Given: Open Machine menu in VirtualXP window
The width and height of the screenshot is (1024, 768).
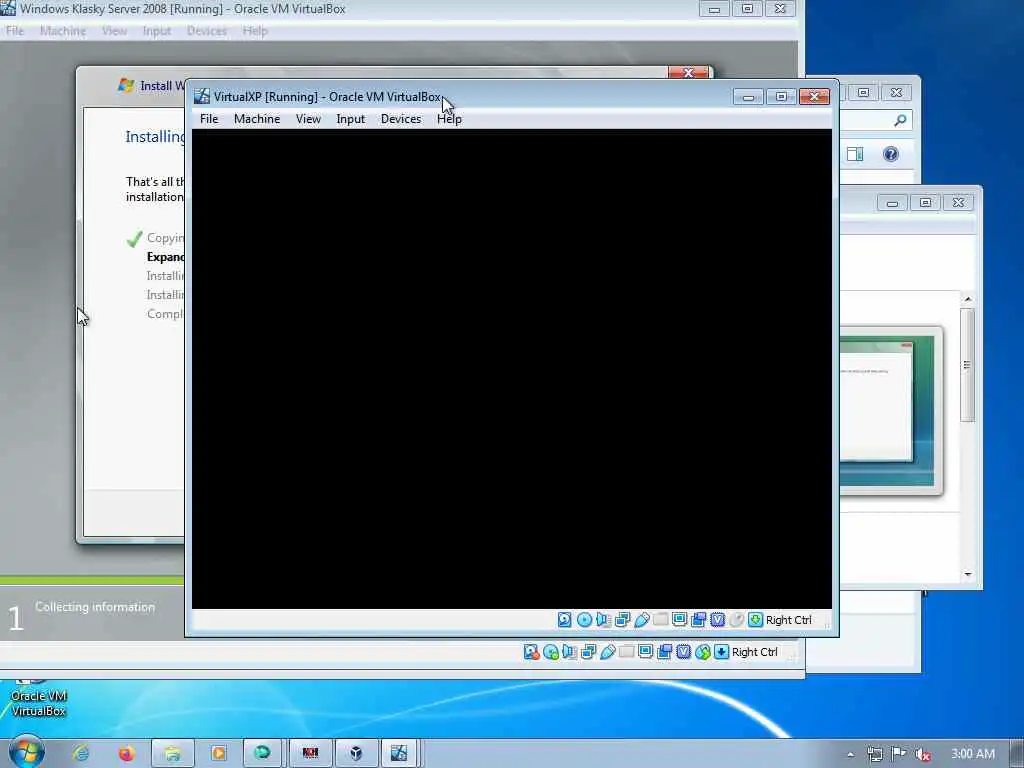Looking at the screenshot, I should click(x=257, y=119).
